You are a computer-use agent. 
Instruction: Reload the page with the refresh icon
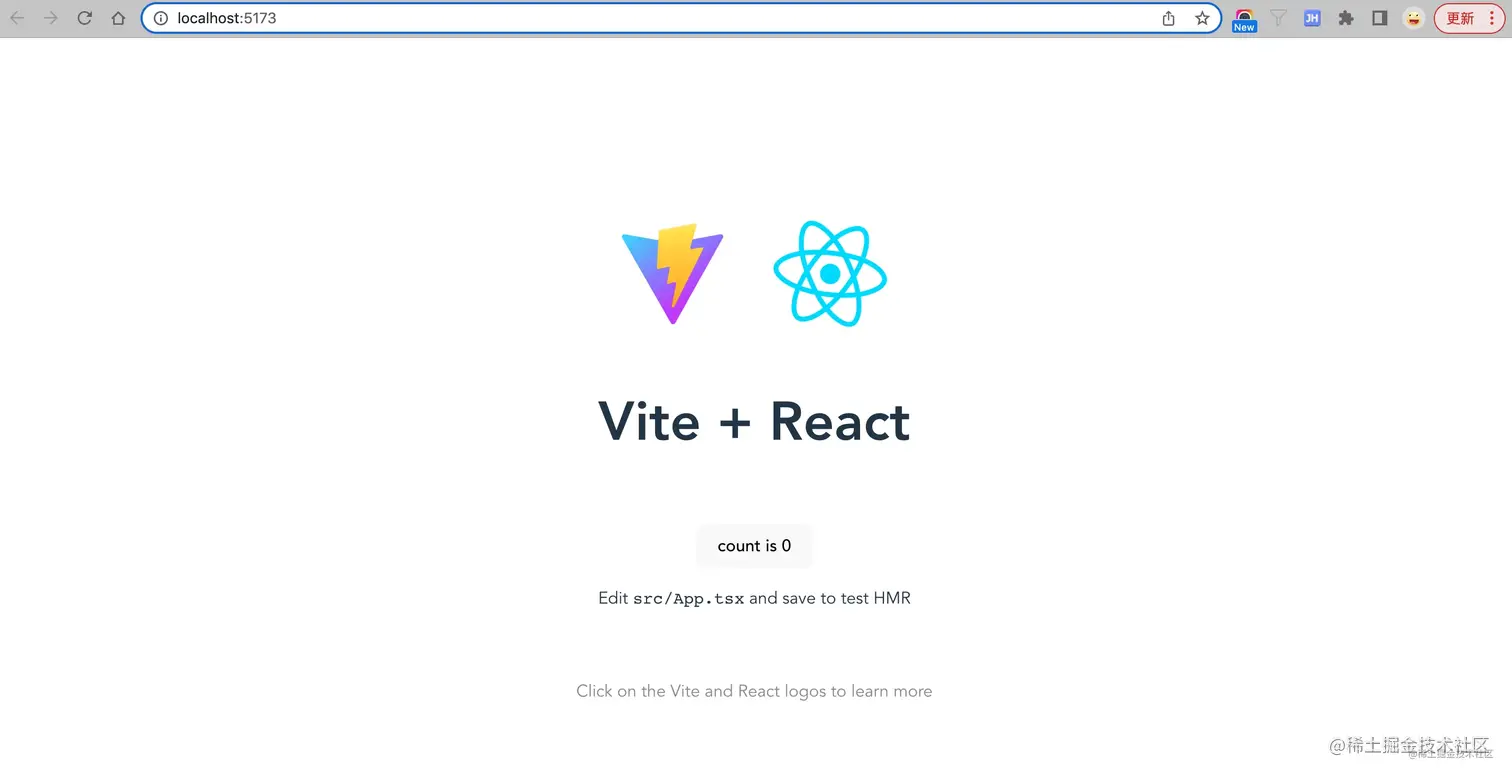[x=85, y=18]
